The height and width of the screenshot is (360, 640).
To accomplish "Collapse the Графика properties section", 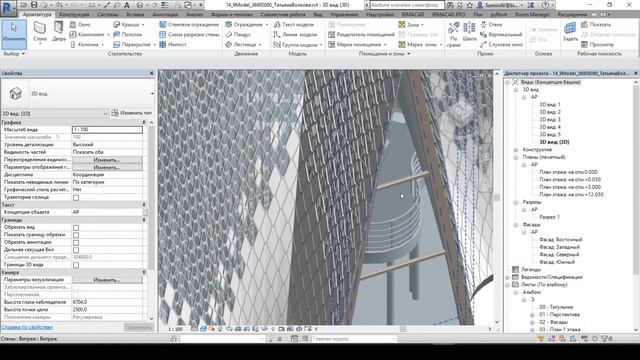I will (144, 122).
